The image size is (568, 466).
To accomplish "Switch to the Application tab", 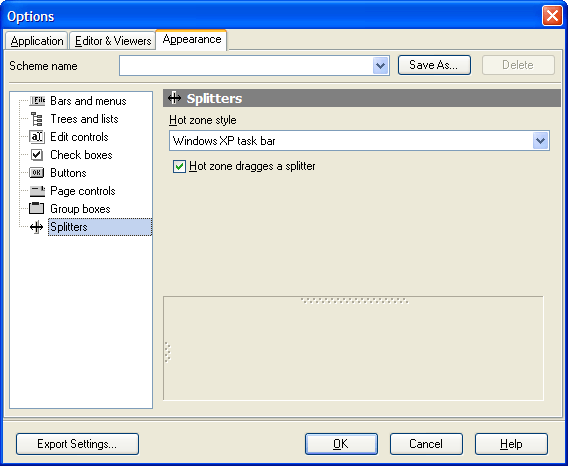I will click(37, 41).
